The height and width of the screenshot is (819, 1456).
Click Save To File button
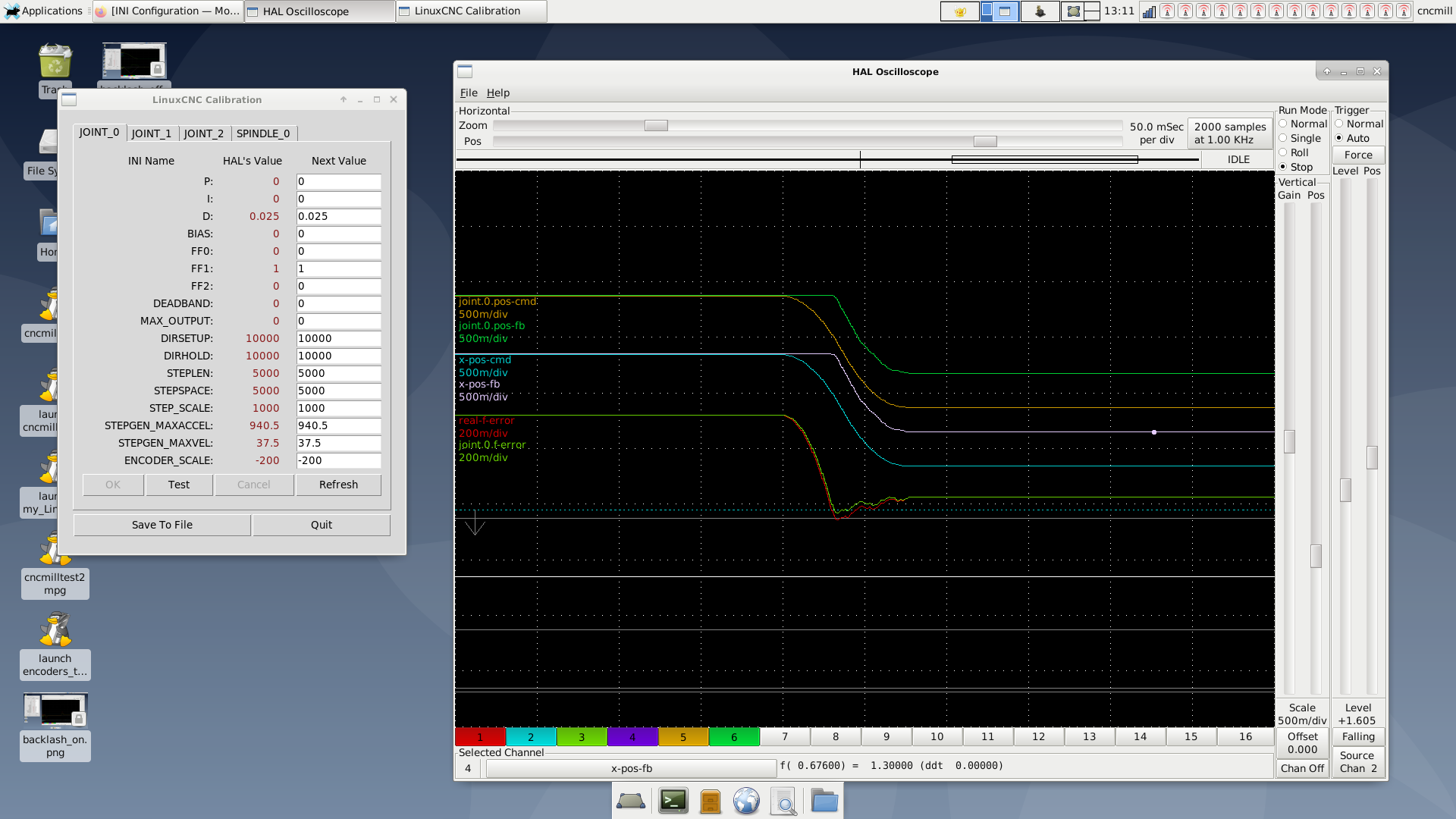162,525
